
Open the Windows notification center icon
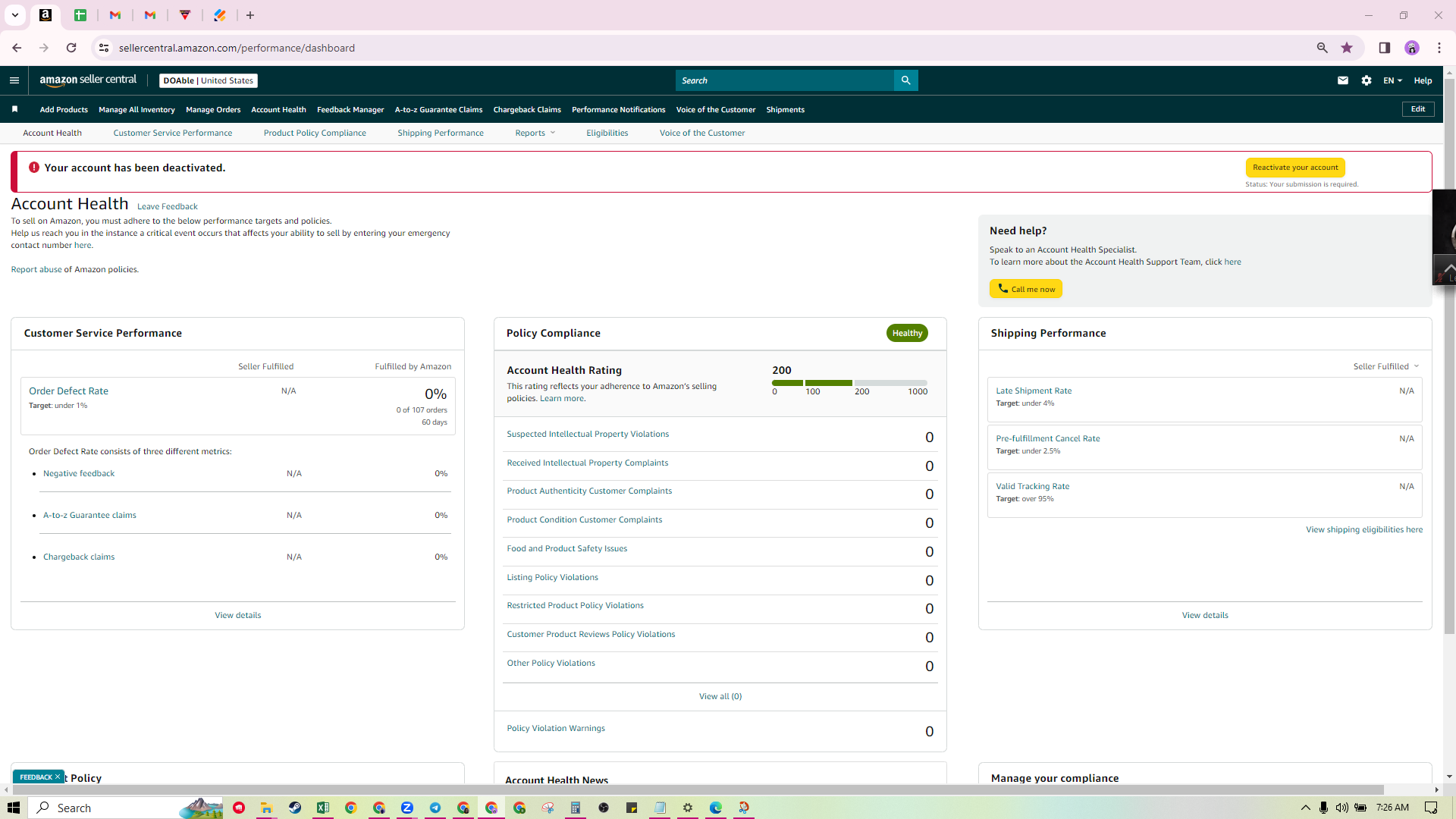[1431, 808]
